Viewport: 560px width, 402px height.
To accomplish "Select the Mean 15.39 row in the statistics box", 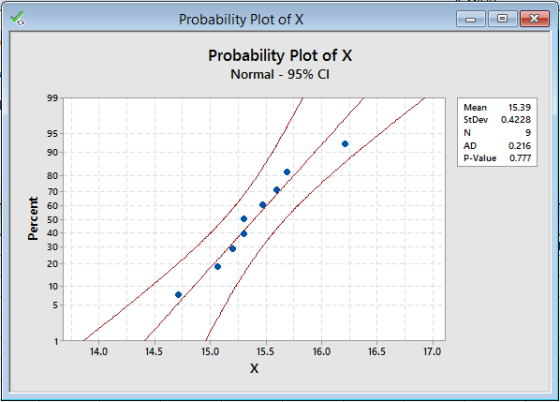I will coord(497,107).
